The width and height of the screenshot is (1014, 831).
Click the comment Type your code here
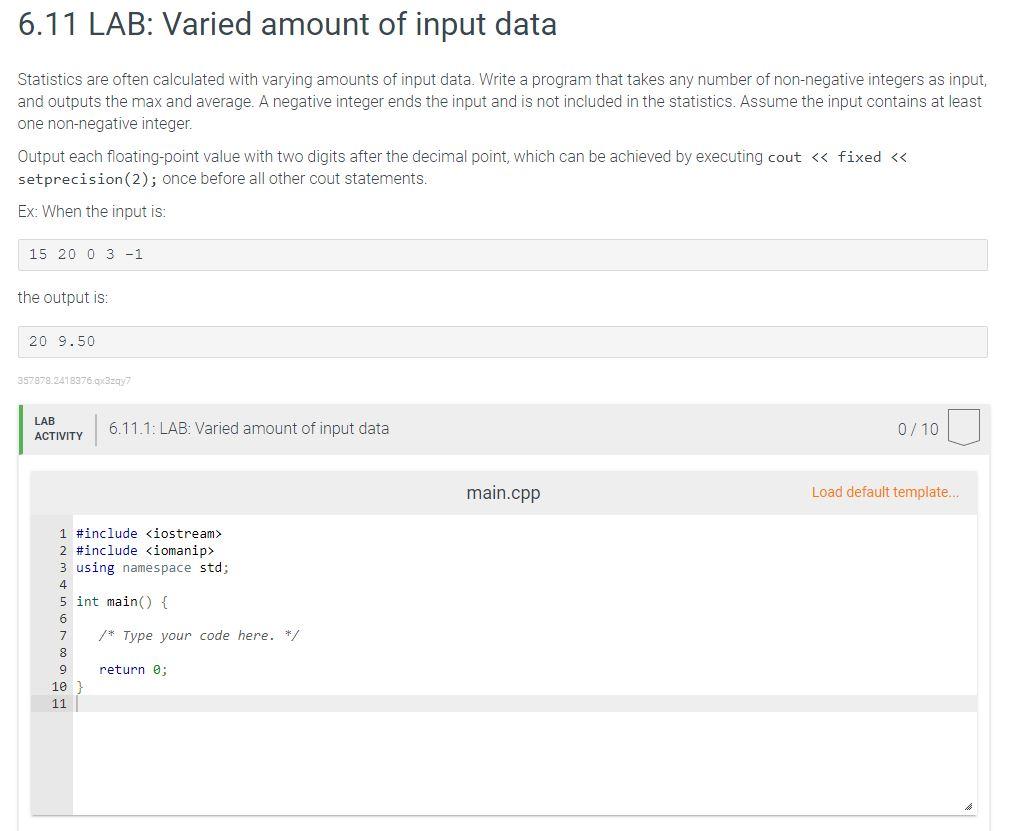tap(198, 635)
